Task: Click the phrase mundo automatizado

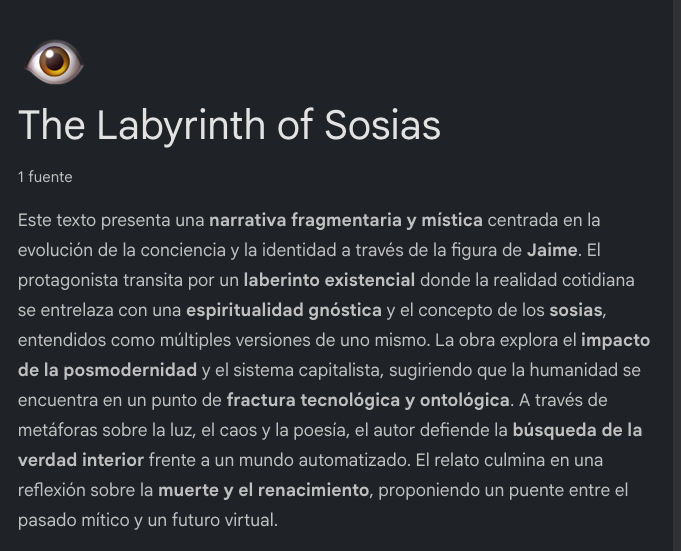Action: tap(323, 460)
